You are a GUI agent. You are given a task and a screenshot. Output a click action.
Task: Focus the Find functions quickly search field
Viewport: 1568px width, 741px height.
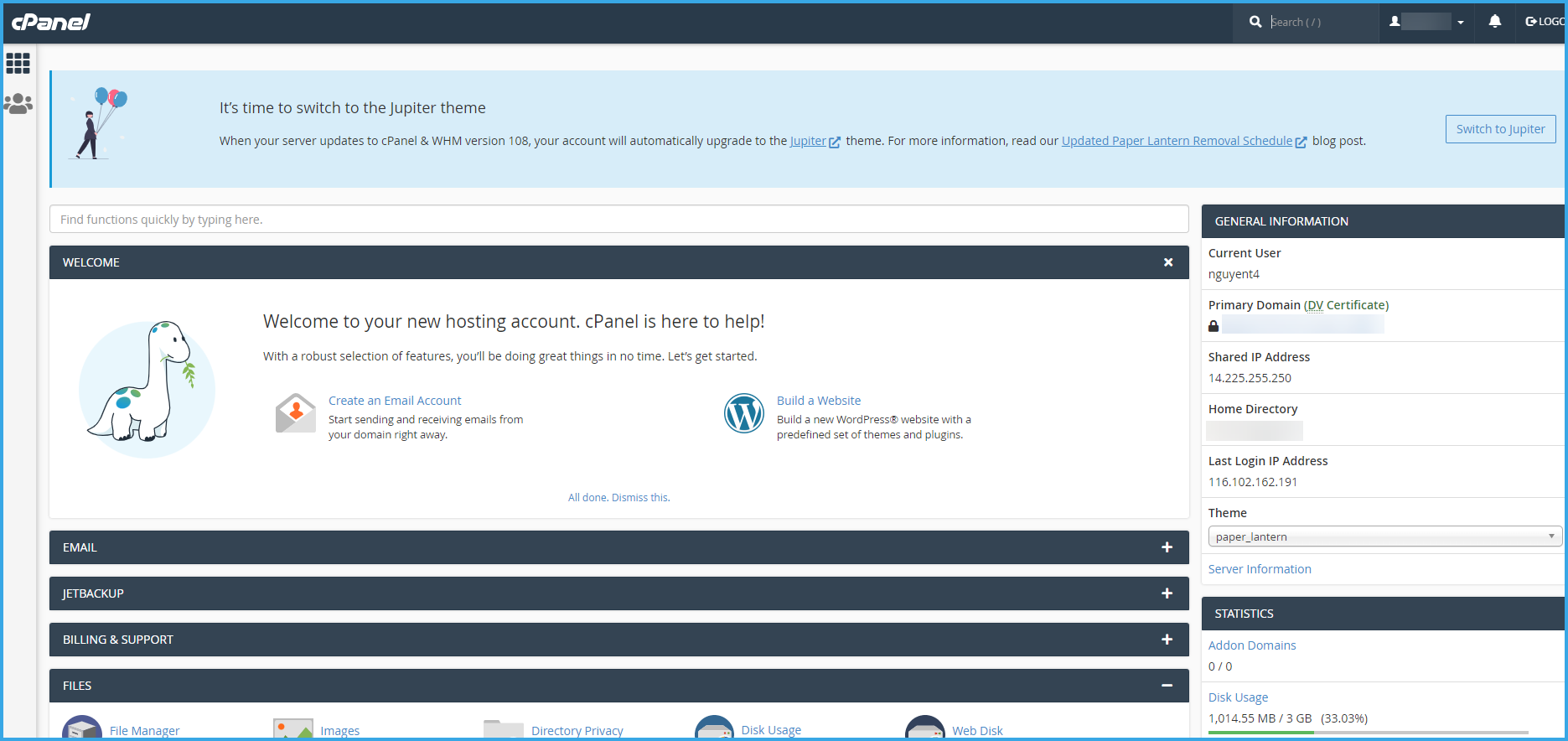619,219
